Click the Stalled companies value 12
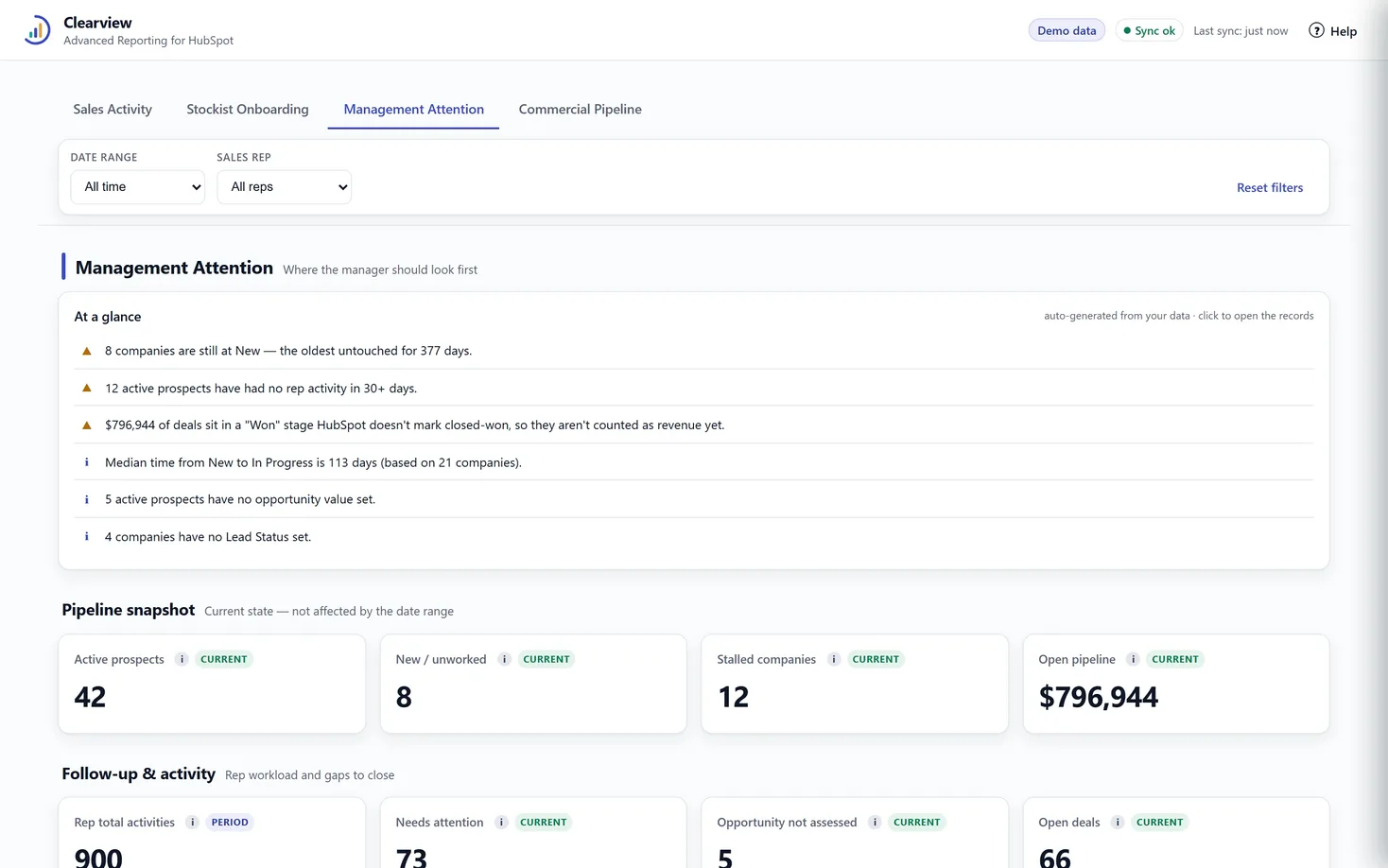Image resolution: width=1388 pixels, height=868 pixels. (734, 697)
